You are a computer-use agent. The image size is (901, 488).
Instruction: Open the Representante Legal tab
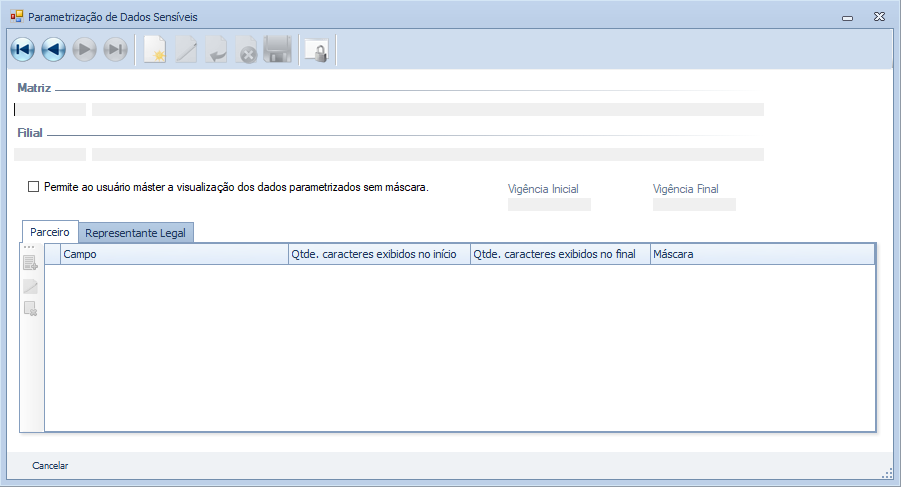tap(136, 233)
